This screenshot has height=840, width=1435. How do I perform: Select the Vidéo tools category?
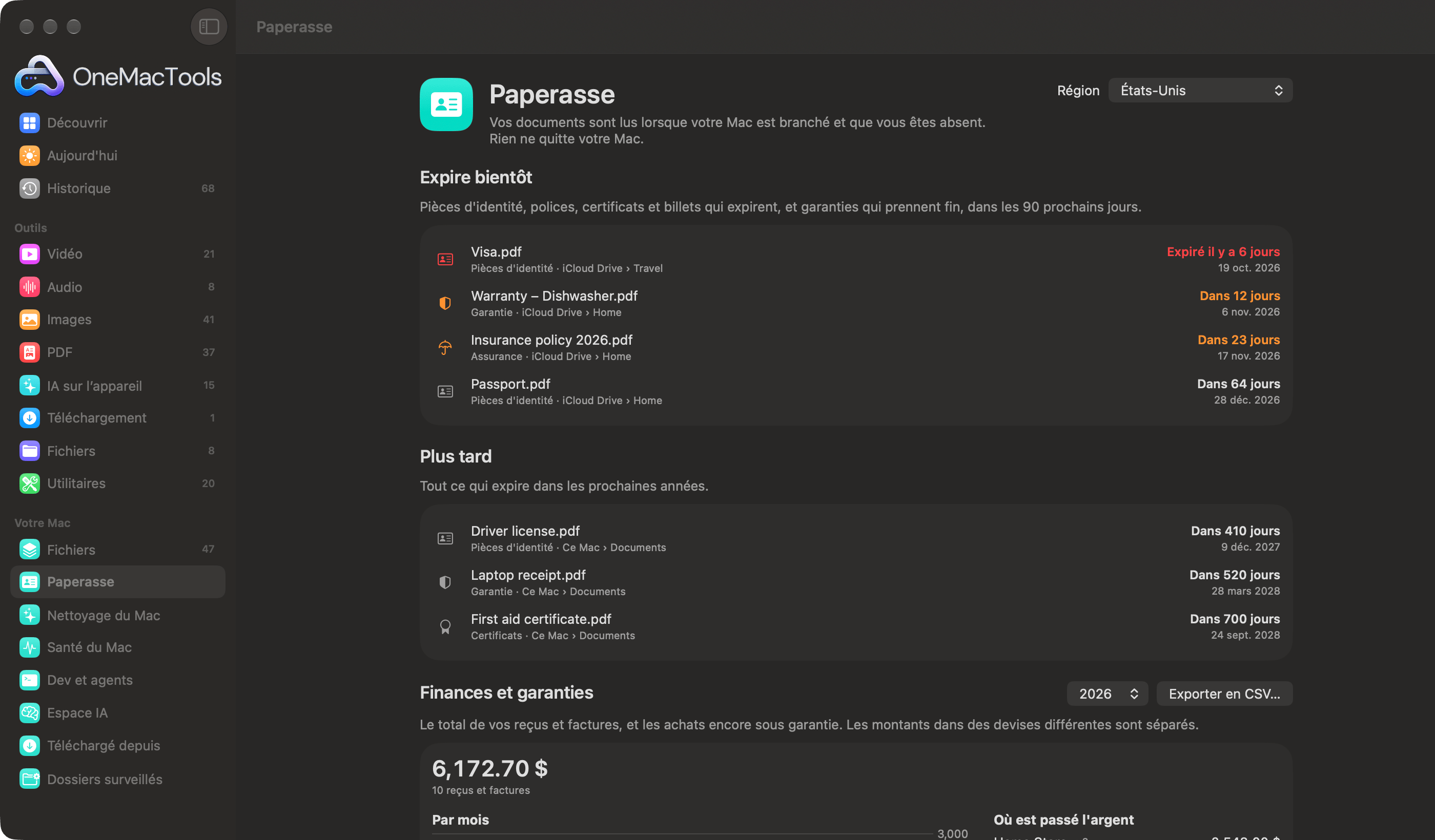[x=117, y=254]
